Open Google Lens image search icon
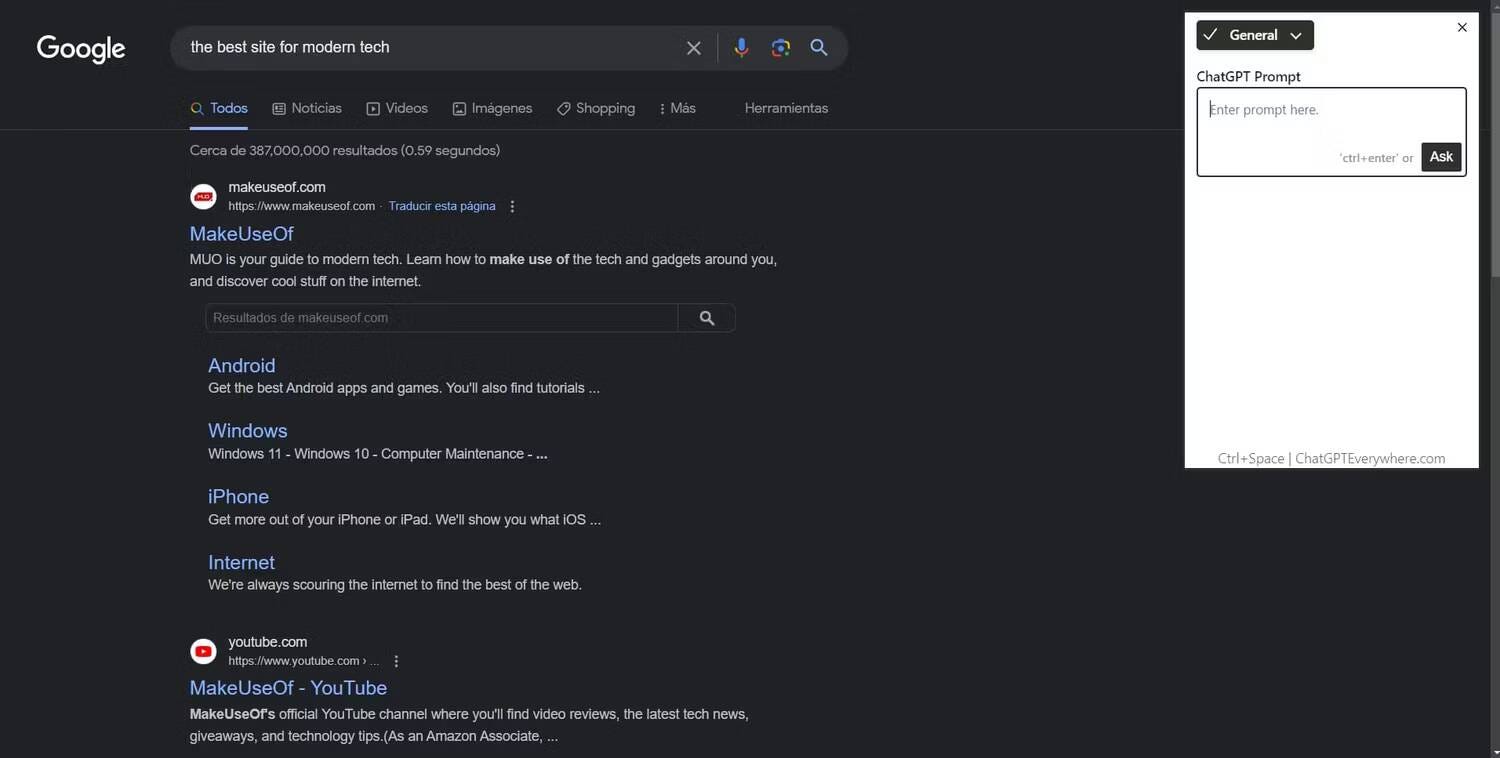Screen dimensions: 1500x758 point(781,48)
